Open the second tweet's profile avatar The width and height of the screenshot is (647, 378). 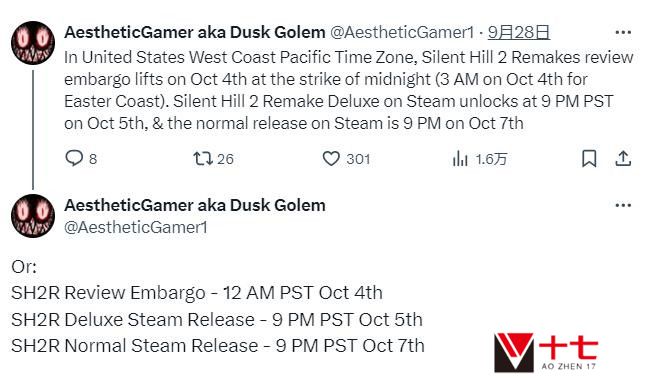tap(33, 216)
